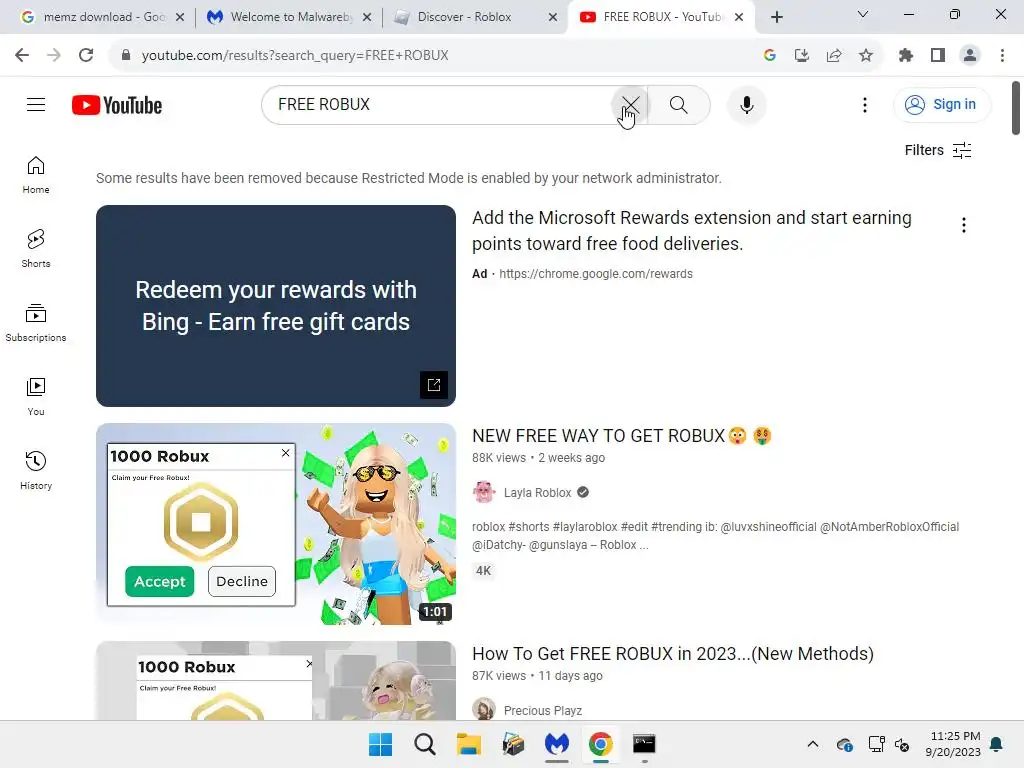This screenshot has height=768, width=1024.
Task: Open the tab search dropdown chevron
Action: (x=862, y=14)
